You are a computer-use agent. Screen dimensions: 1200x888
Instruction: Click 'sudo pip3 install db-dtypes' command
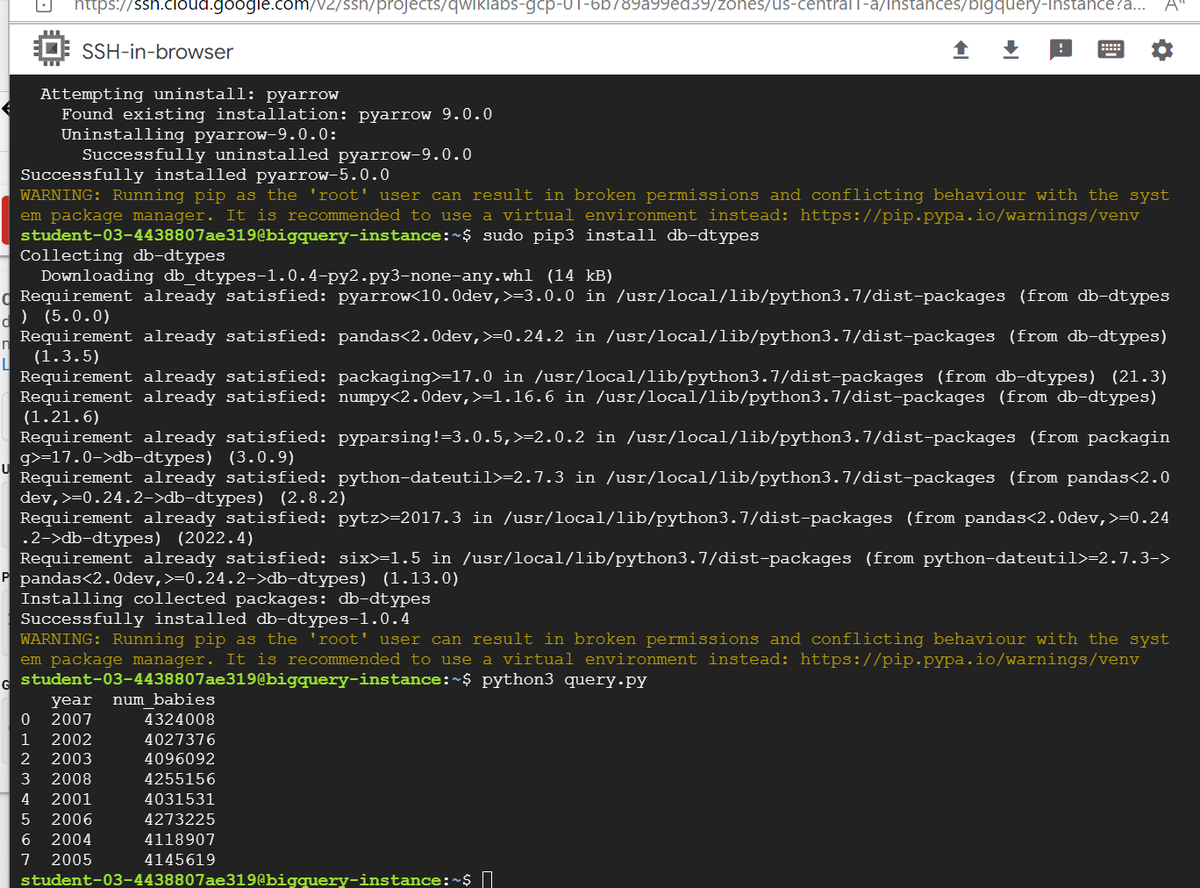pos(620,236)
